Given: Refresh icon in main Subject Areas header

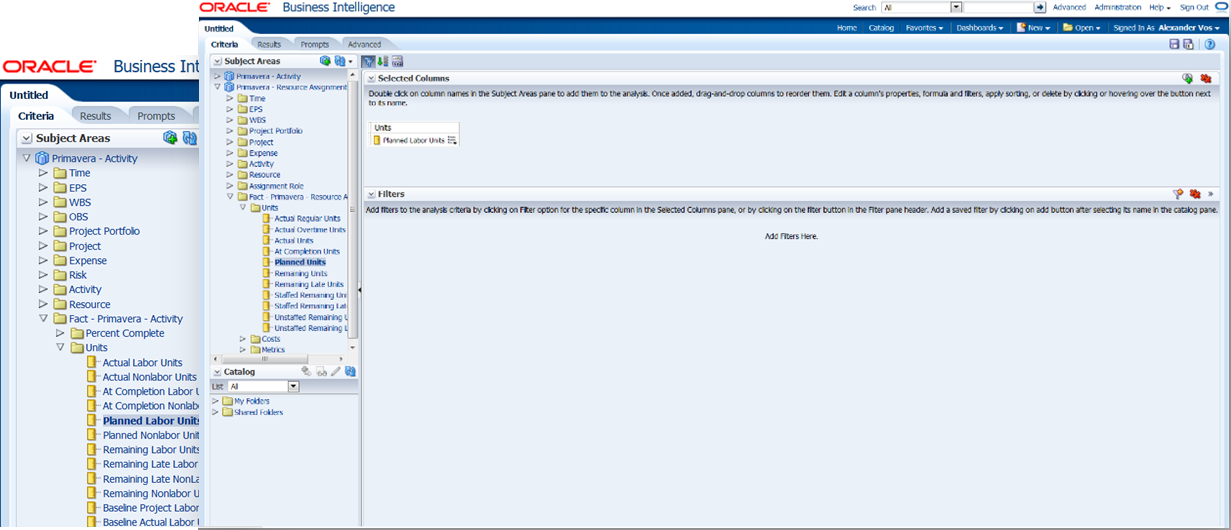Looking at the screenshot, I should 340,61.
